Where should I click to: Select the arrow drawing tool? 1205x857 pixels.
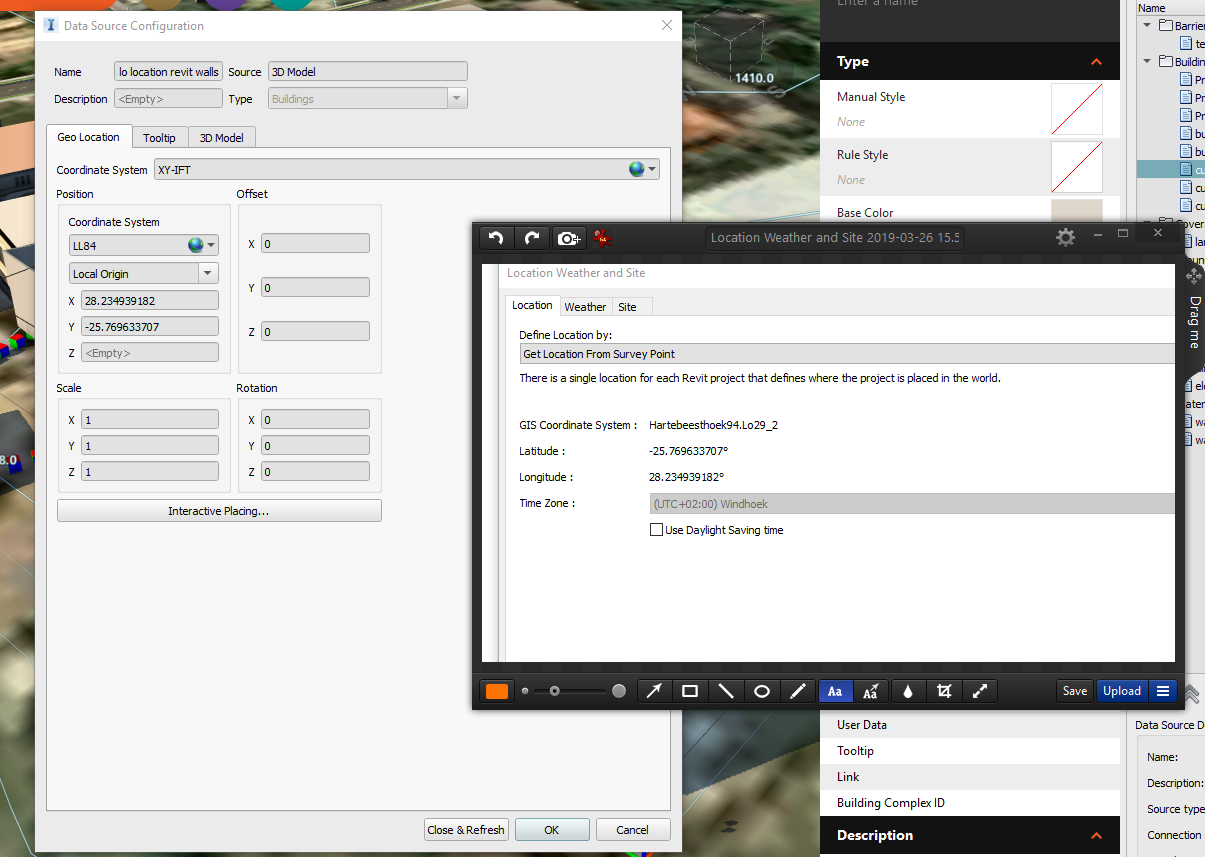(653, 691)
